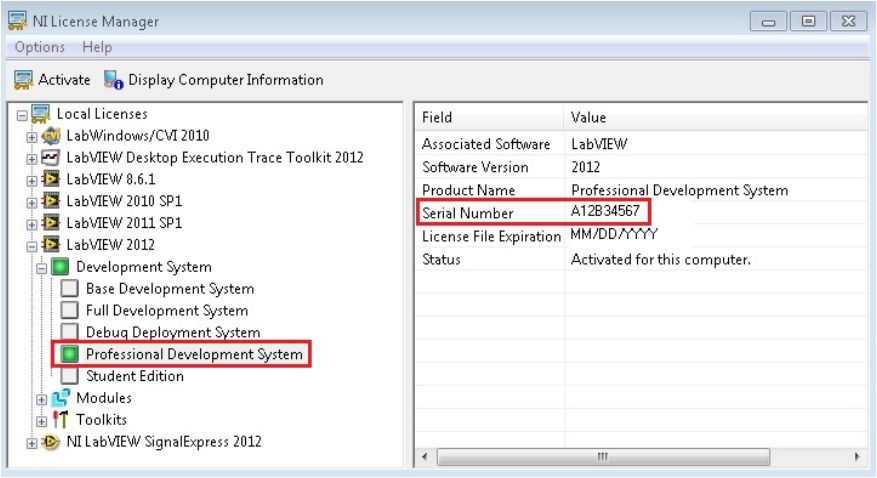Click the Desktop Execution Trace Toolkit icon

click(x=51, y=158)
